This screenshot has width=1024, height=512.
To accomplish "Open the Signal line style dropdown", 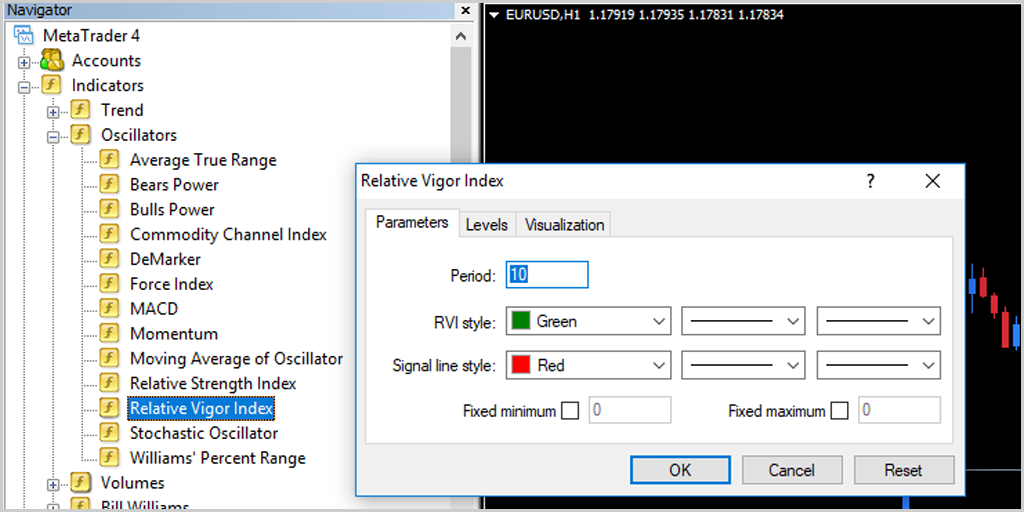I will point(743,366).
